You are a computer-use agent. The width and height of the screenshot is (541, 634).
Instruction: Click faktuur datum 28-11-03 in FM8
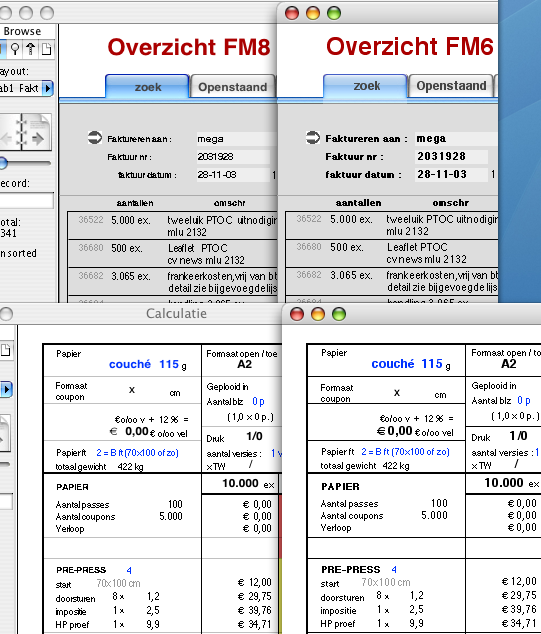pos(233,175)
